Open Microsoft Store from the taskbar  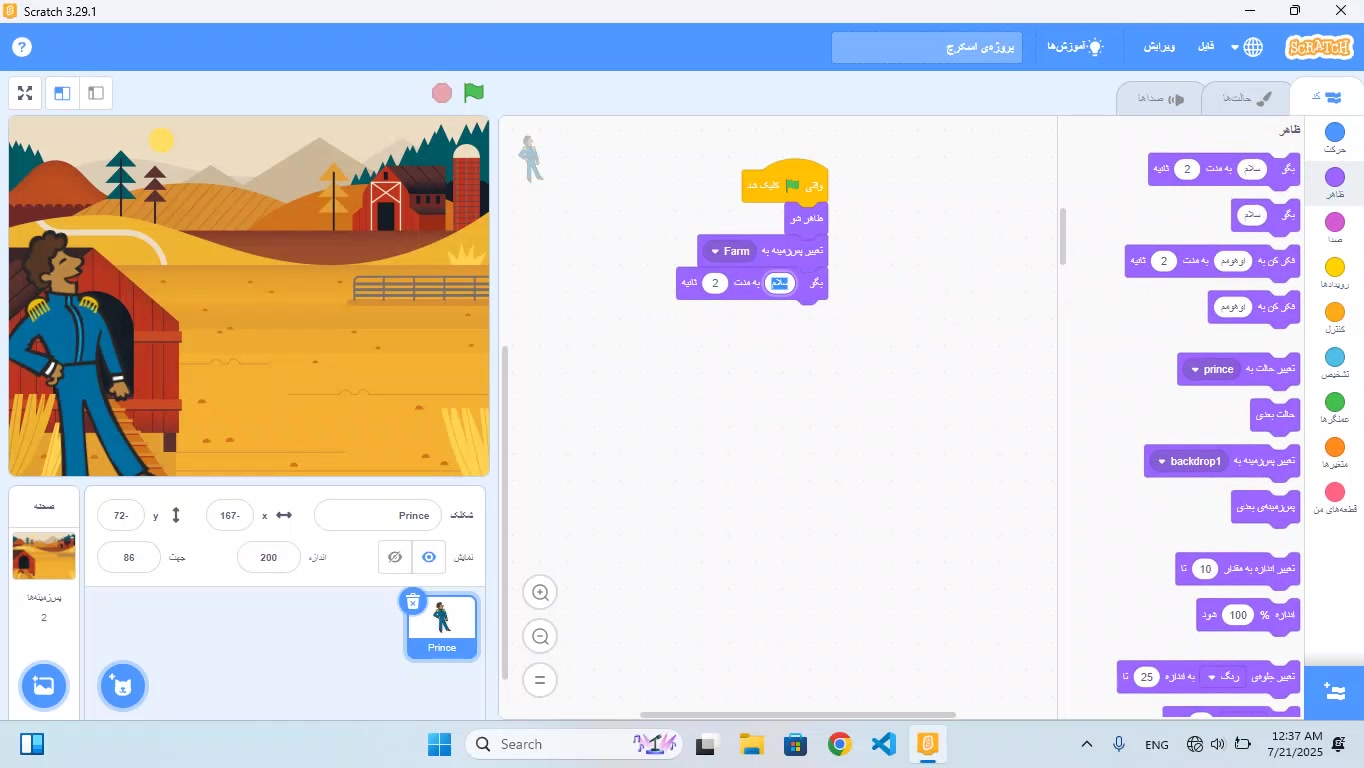pyautogui.click(x=795, y=744)
